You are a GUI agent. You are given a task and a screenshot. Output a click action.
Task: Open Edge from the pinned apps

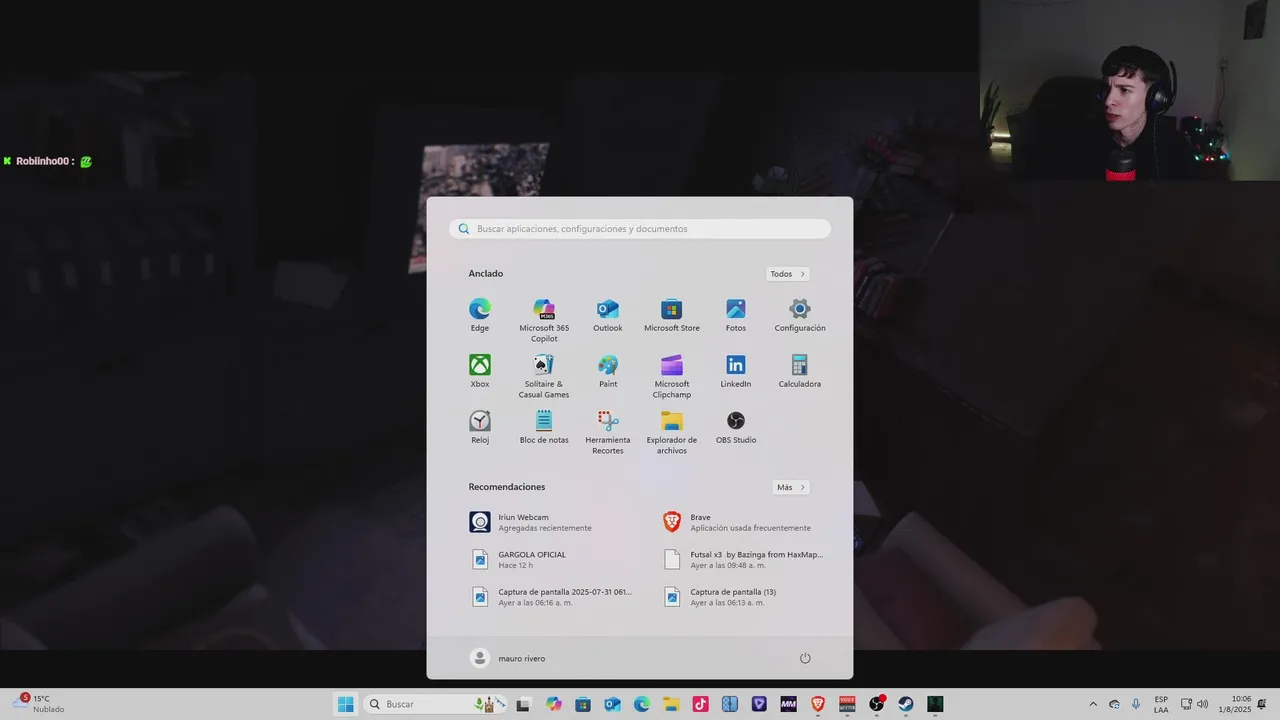(480, 314)
